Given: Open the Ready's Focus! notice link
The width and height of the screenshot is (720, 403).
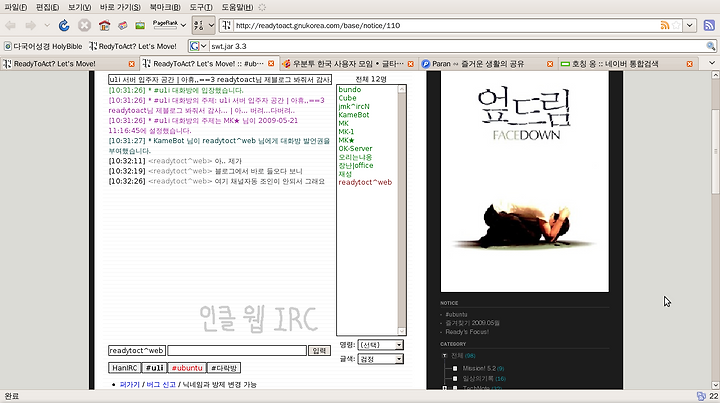Looking at the screenshot, I should [467, 332].
